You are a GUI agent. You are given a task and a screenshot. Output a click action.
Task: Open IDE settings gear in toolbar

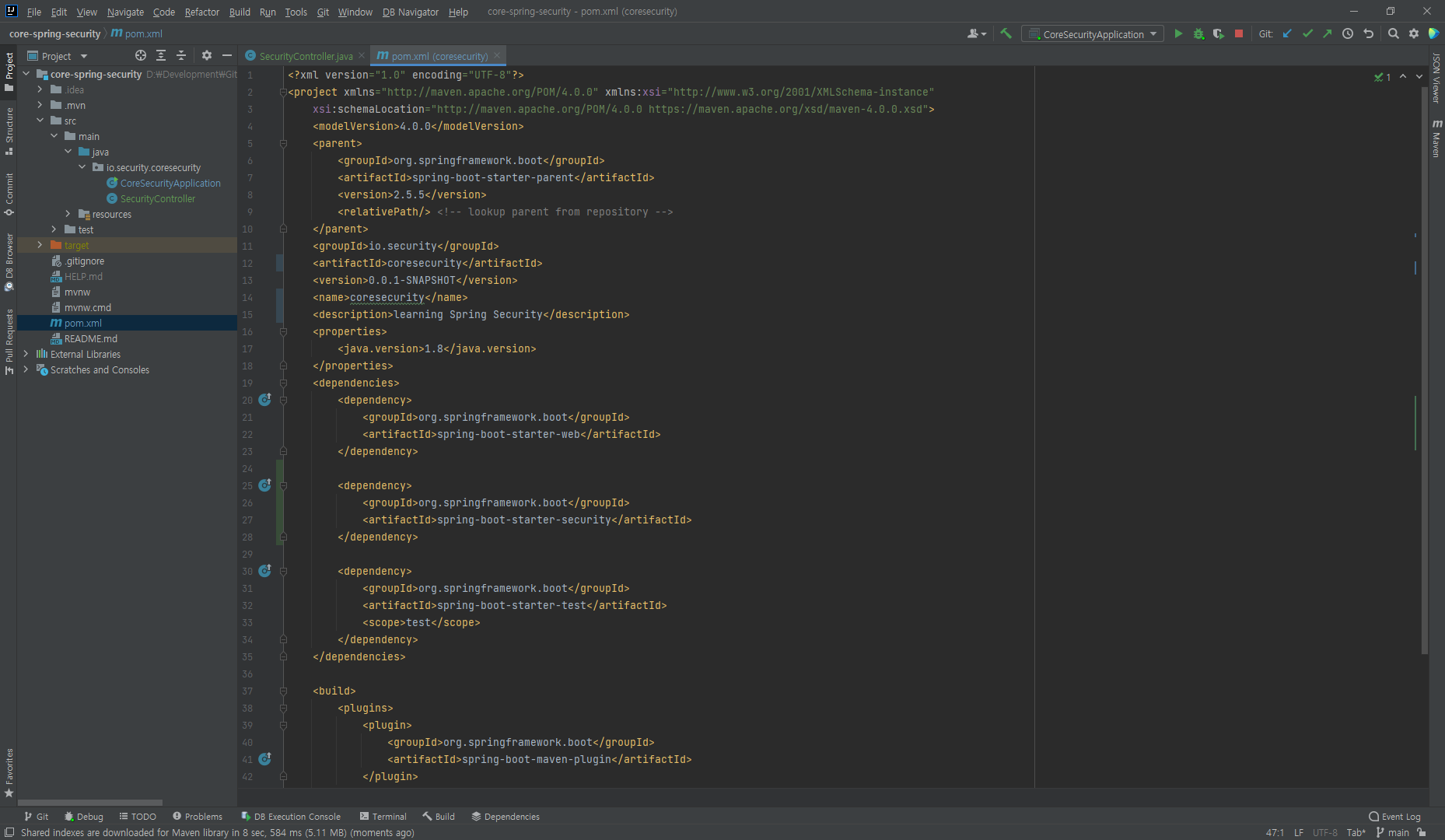point(1414,33)
